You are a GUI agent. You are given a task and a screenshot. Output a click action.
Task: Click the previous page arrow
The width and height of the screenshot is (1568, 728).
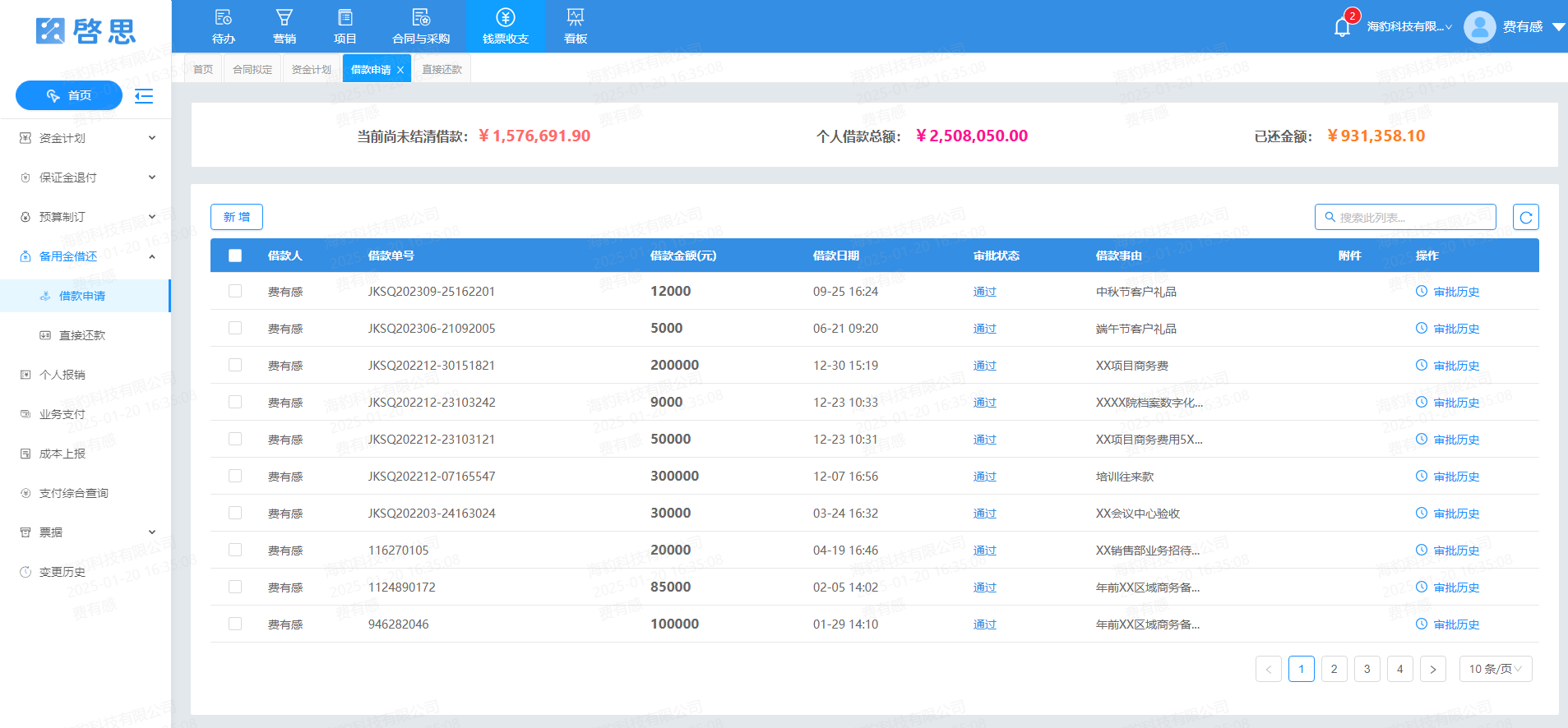click(1269, 669)
